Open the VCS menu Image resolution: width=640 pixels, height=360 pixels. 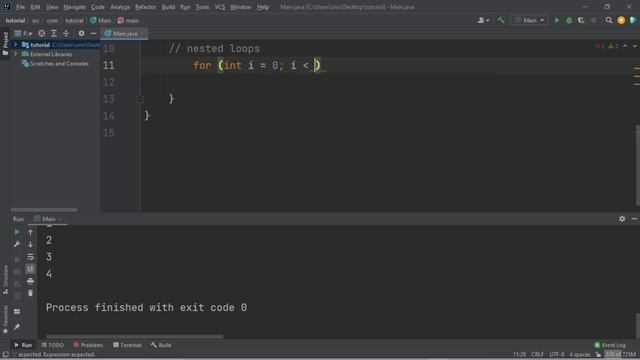tap(220, 7)
